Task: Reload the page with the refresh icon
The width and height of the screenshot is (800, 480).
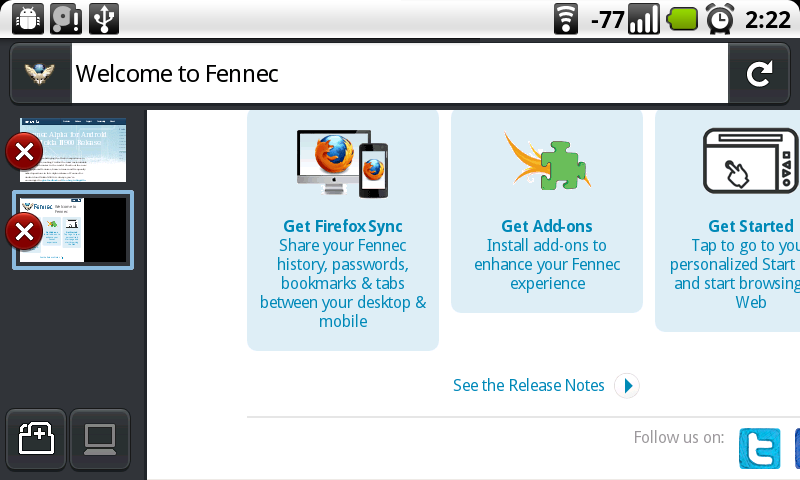Action: click(x=759, y=74)
